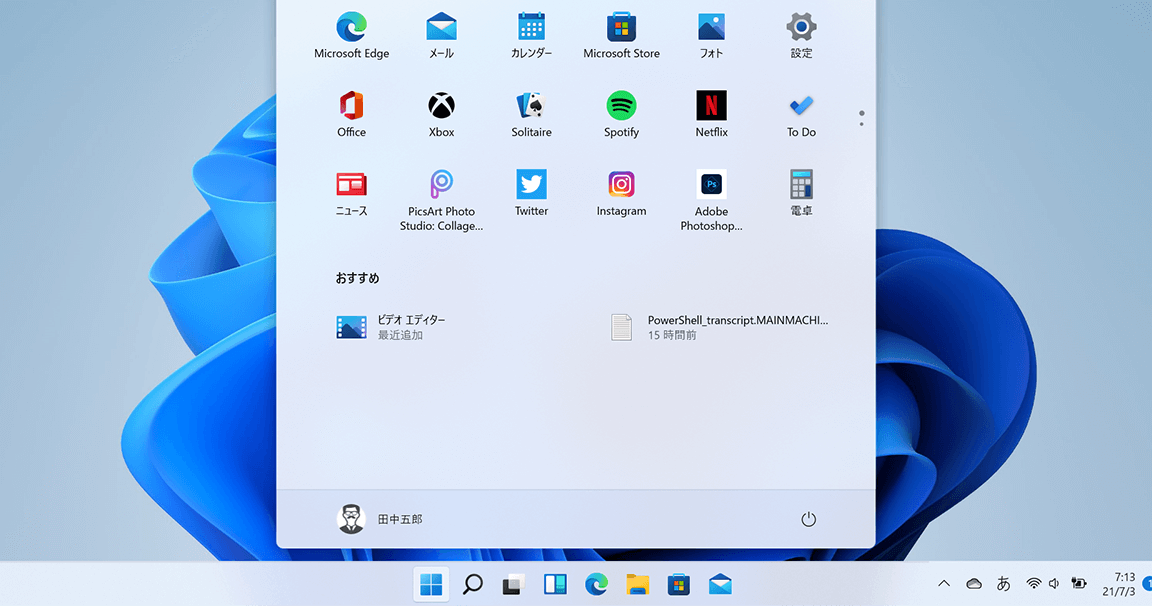The width and height of the screenshot is (1152, 606).
Task: Open Microsoft Store from the taskbar
Action: coord(679,585)
